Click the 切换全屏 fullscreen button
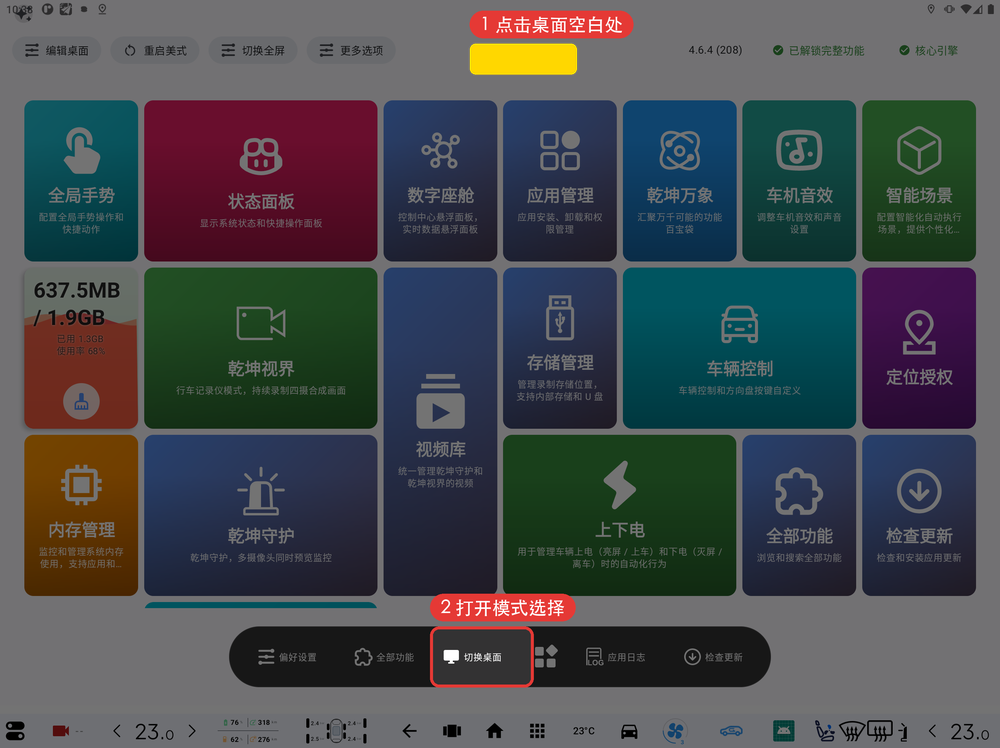The width and height of the screenshot is (1000, 748). [x=253, y=50]
